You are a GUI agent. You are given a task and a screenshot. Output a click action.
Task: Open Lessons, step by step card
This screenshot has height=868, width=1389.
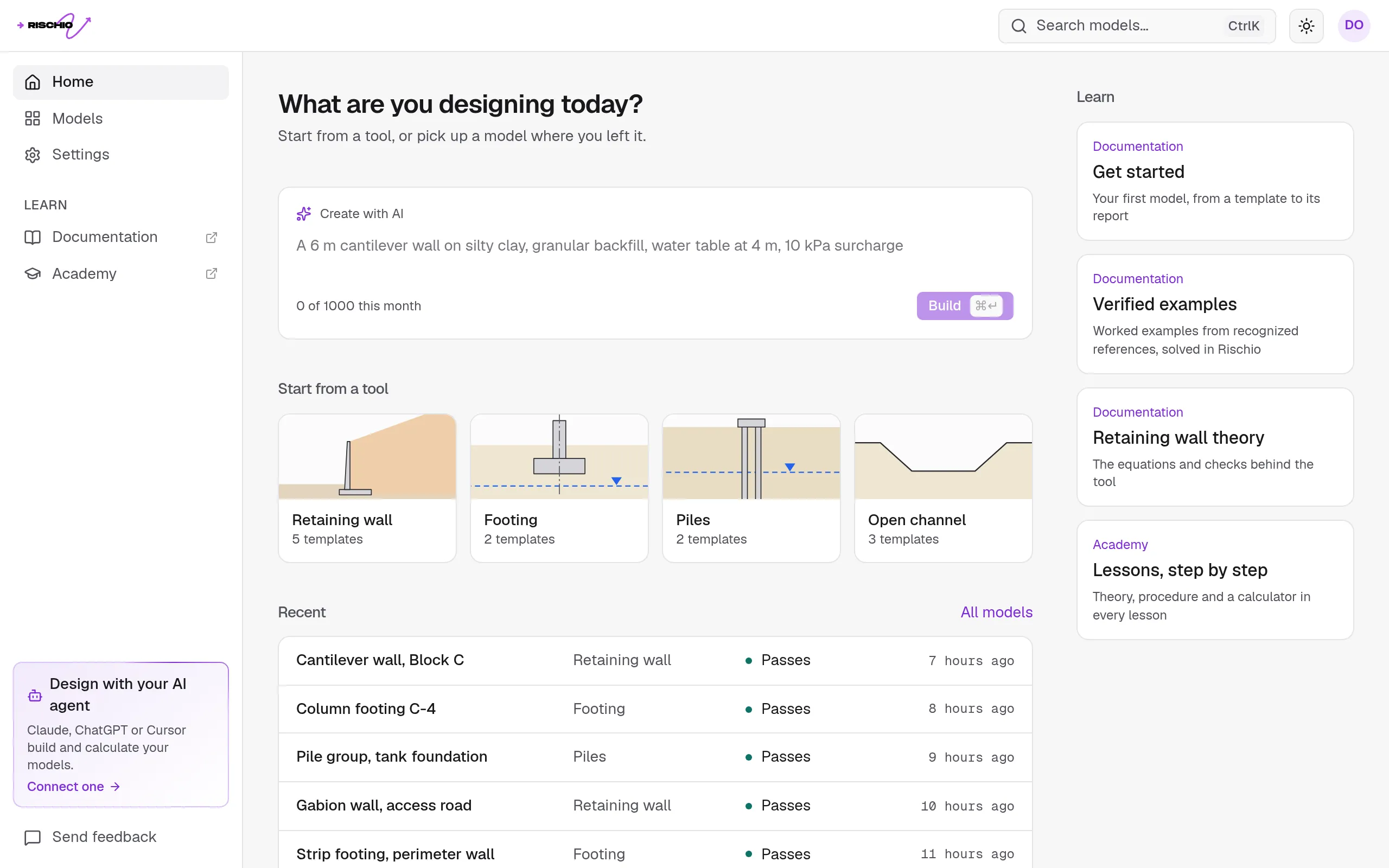1215,580
